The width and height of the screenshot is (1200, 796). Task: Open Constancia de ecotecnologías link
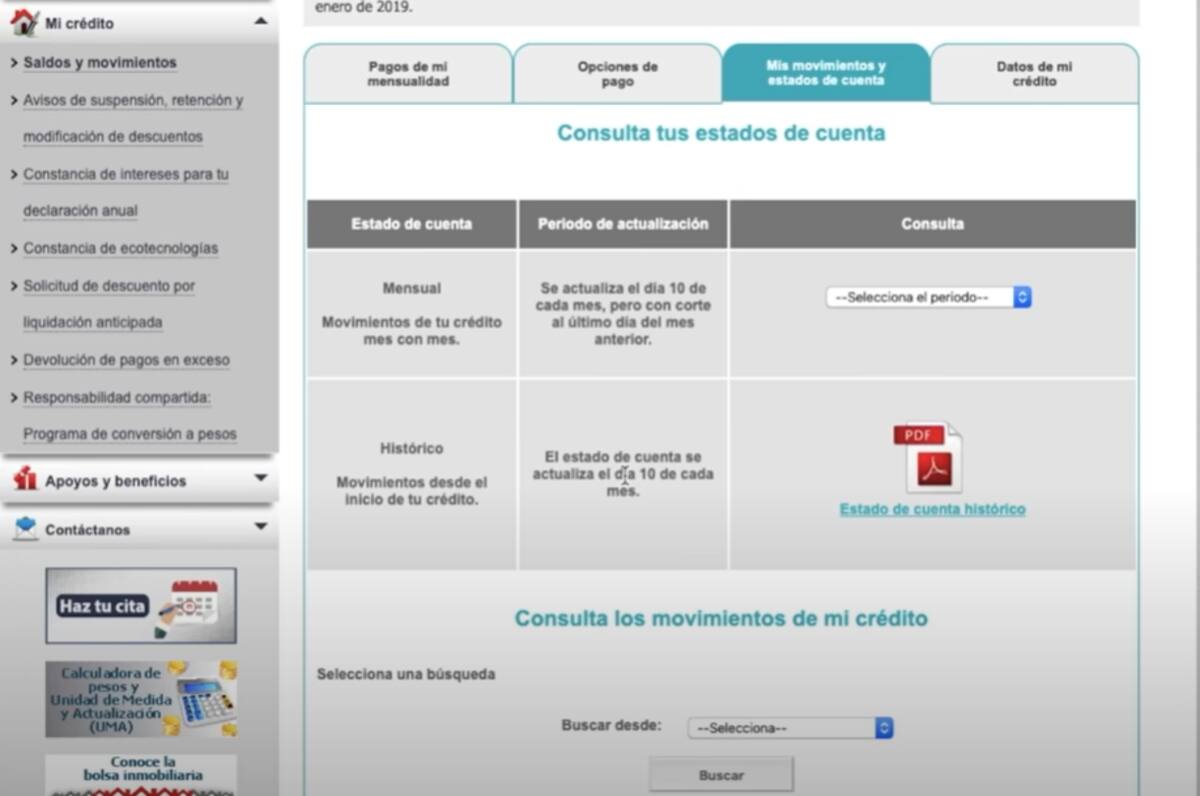point(120,248)
